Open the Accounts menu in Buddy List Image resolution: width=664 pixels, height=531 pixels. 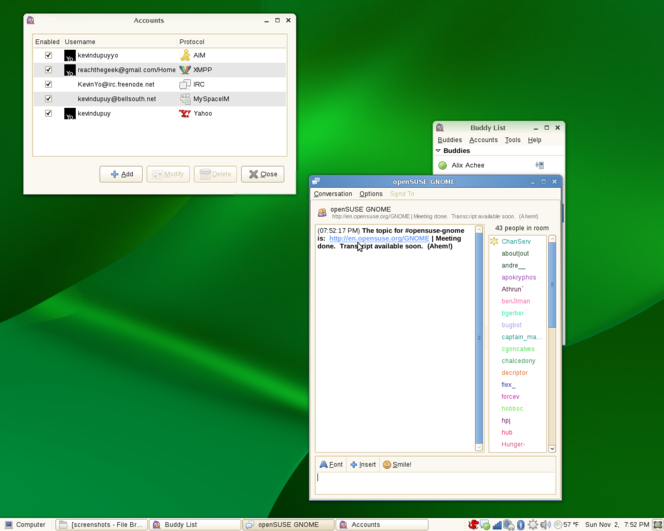pos(483,140)
